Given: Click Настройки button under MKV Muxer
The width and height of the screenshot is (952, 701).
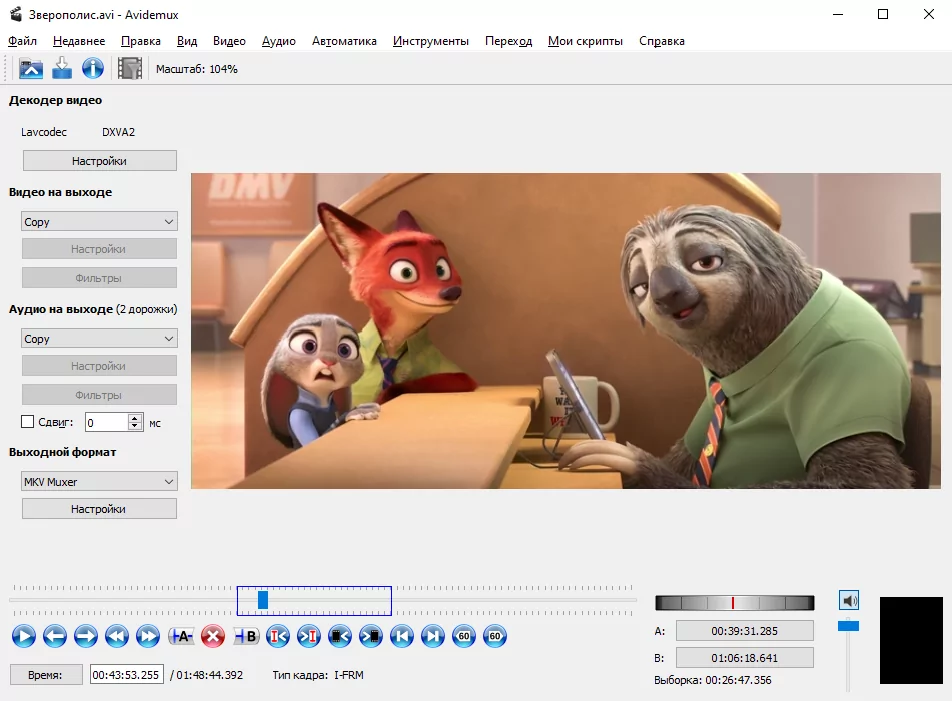Looking at the screenshot, I should coord(99,509).
